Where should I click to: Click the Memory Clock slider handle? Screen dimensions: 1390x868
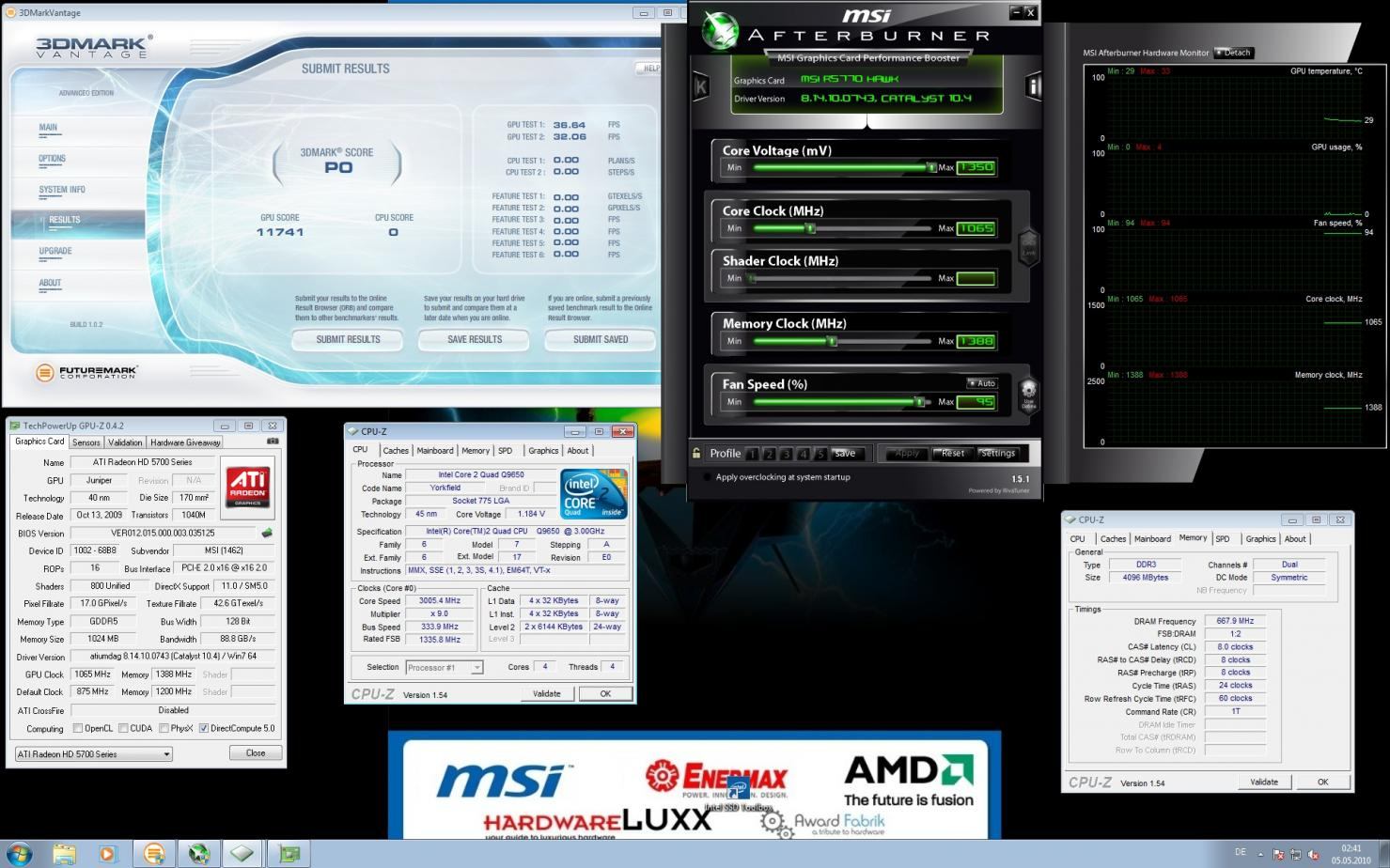pyautogui.click(x=832, y=341)
